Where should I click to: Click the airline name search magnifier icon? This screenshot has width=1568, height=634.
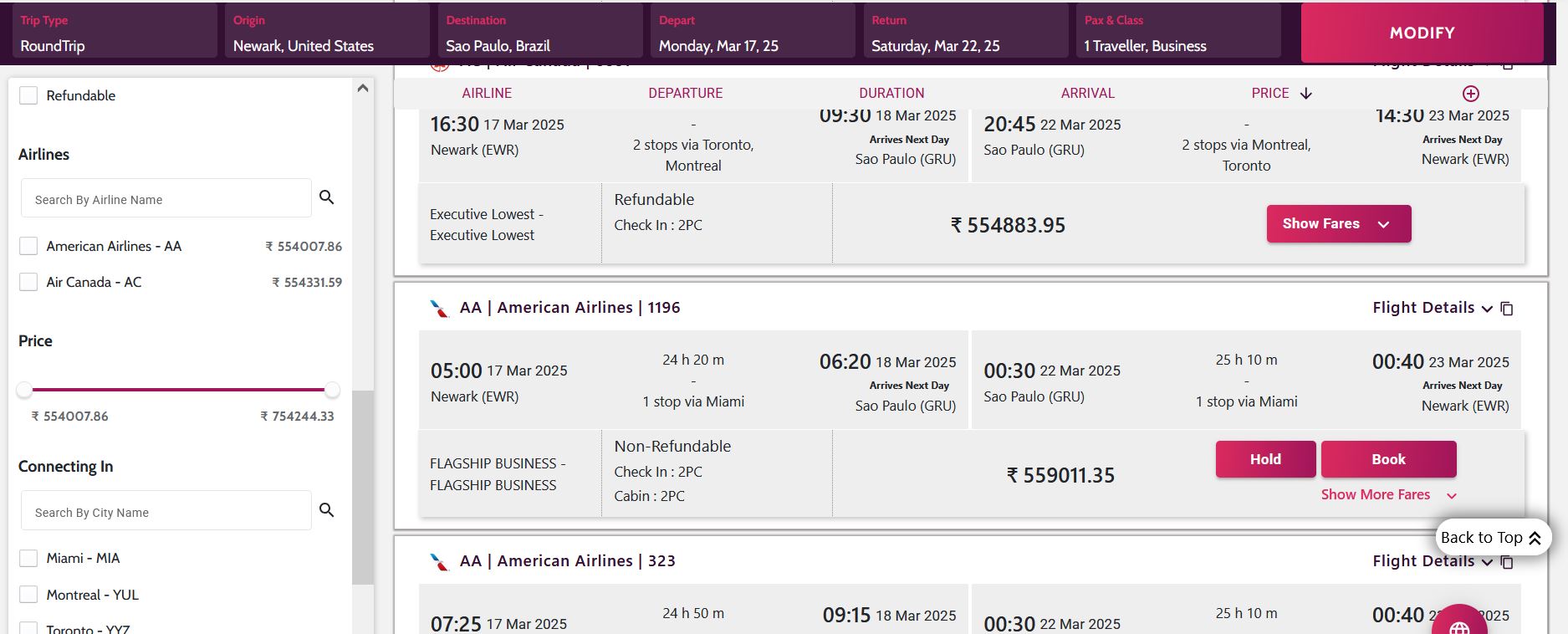point(326,197)
